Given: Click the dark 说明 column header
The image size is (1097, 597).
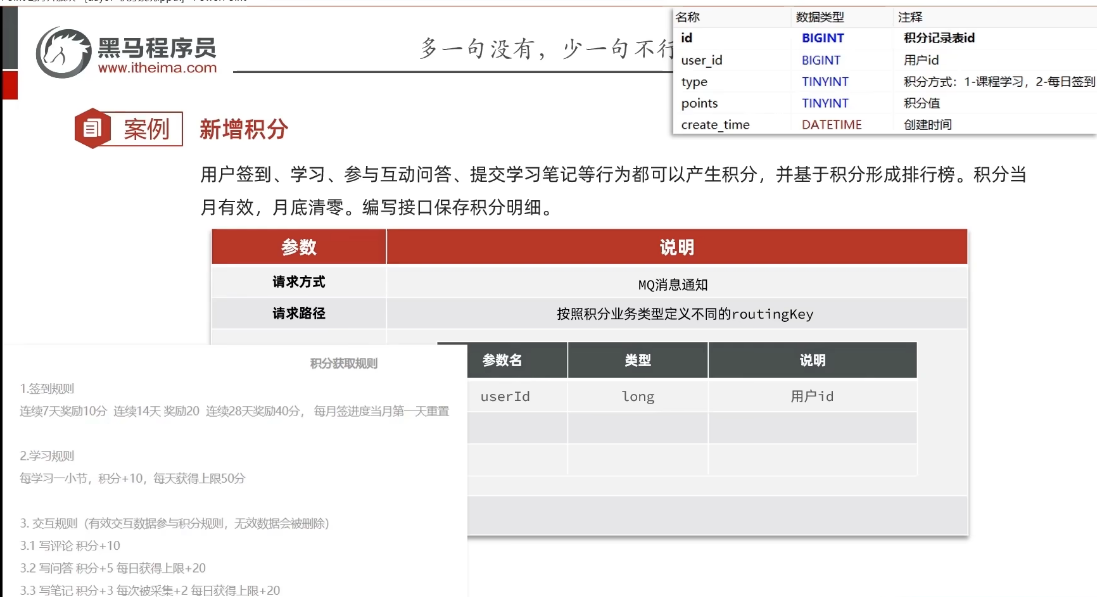Looking at the screenshot, I should [812, 360].
